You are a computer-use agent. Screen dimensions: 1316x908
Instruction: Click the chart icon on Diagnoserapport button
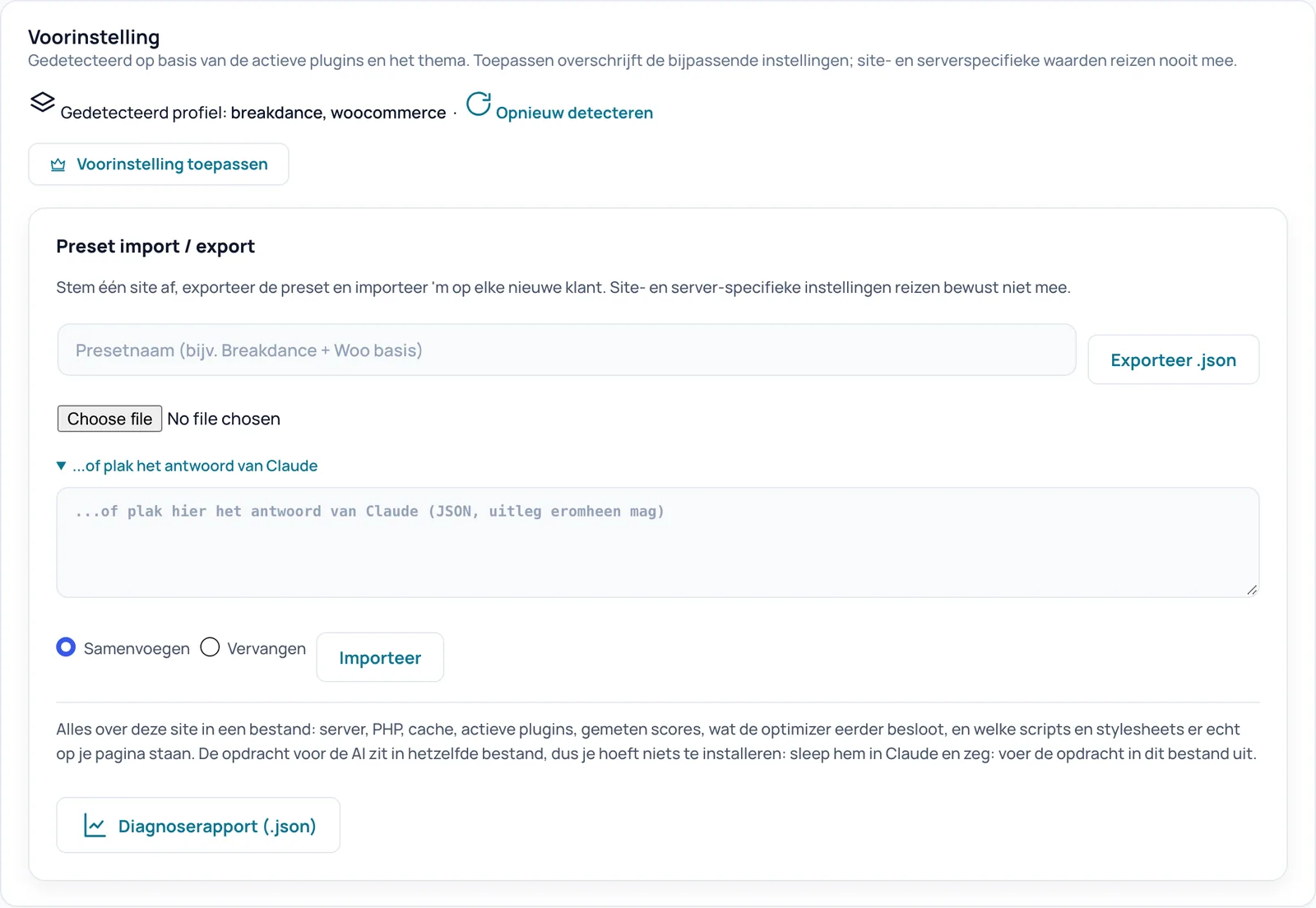tap(95, 826)
